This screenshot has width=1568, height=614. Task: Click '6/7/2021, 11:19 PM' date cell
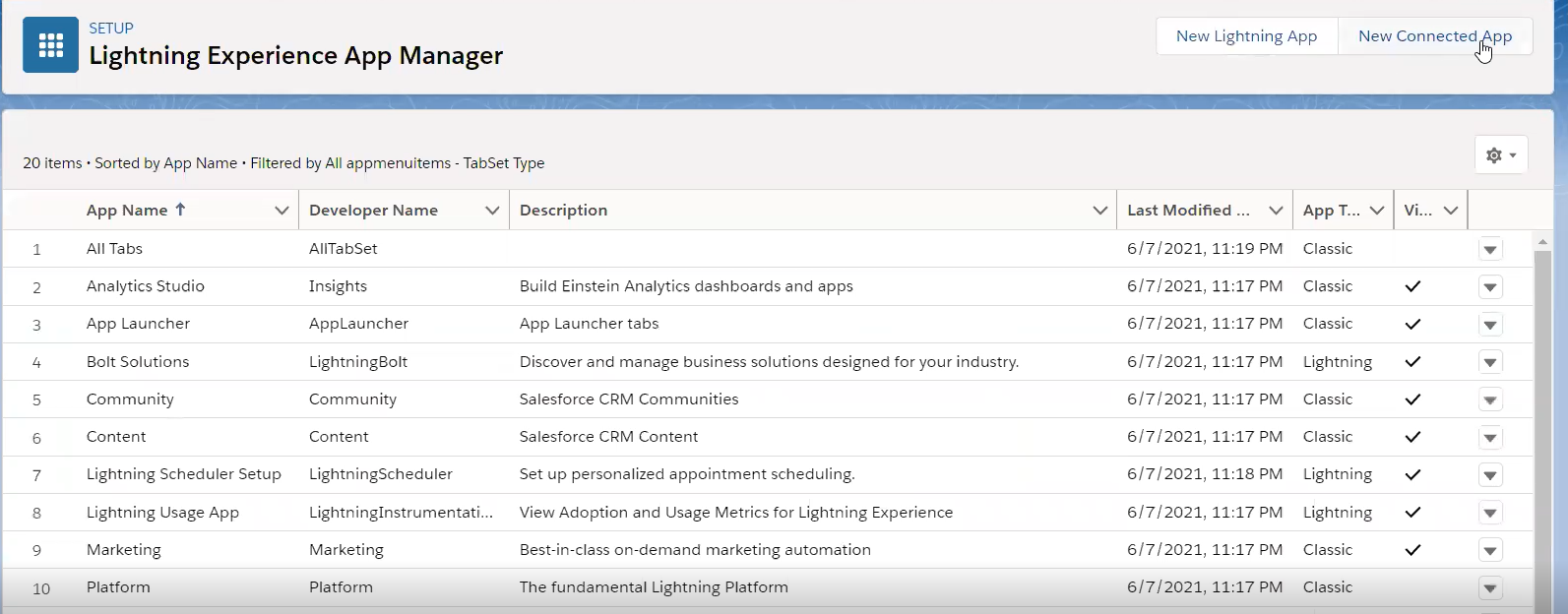pyautogui.click(x=1205, y=249)
